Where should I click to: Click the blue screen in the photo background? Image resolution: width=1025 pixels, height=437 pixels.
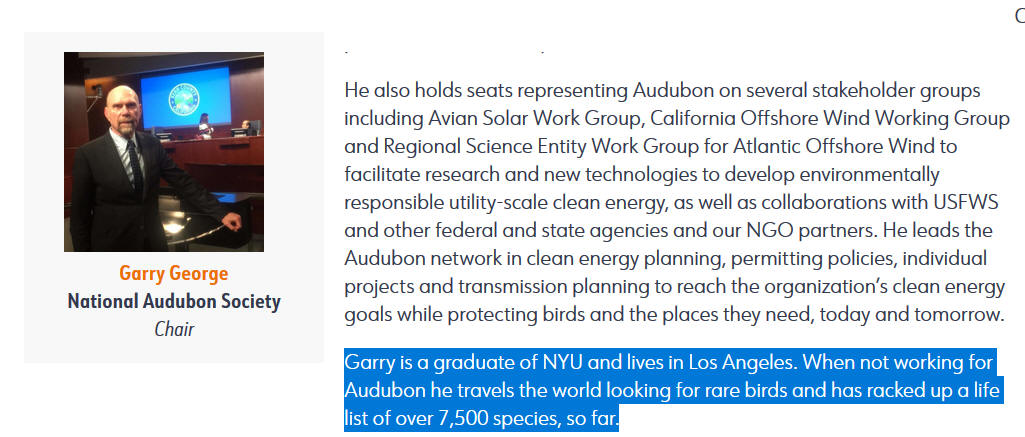(186, 97)
